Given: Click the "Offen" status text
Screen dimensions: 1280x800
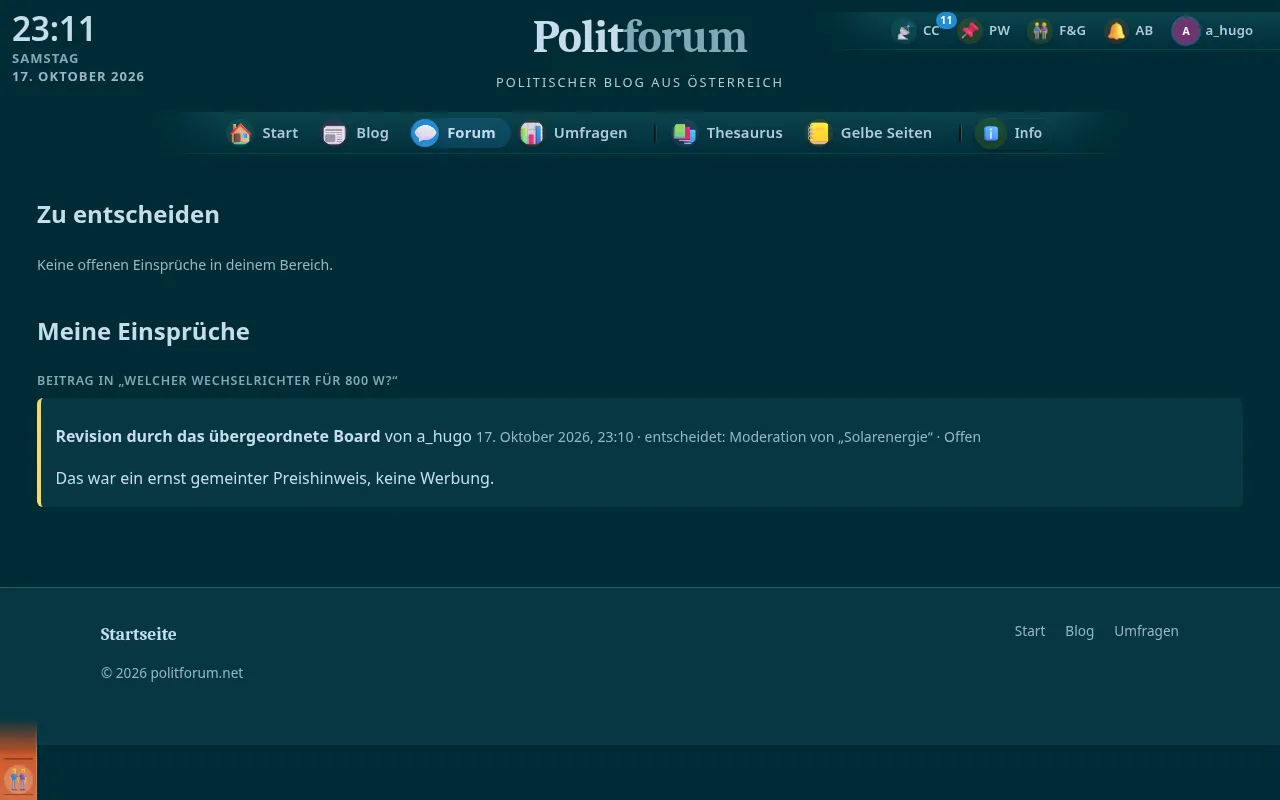Looking at the screenshot, I should click(962, 437).
